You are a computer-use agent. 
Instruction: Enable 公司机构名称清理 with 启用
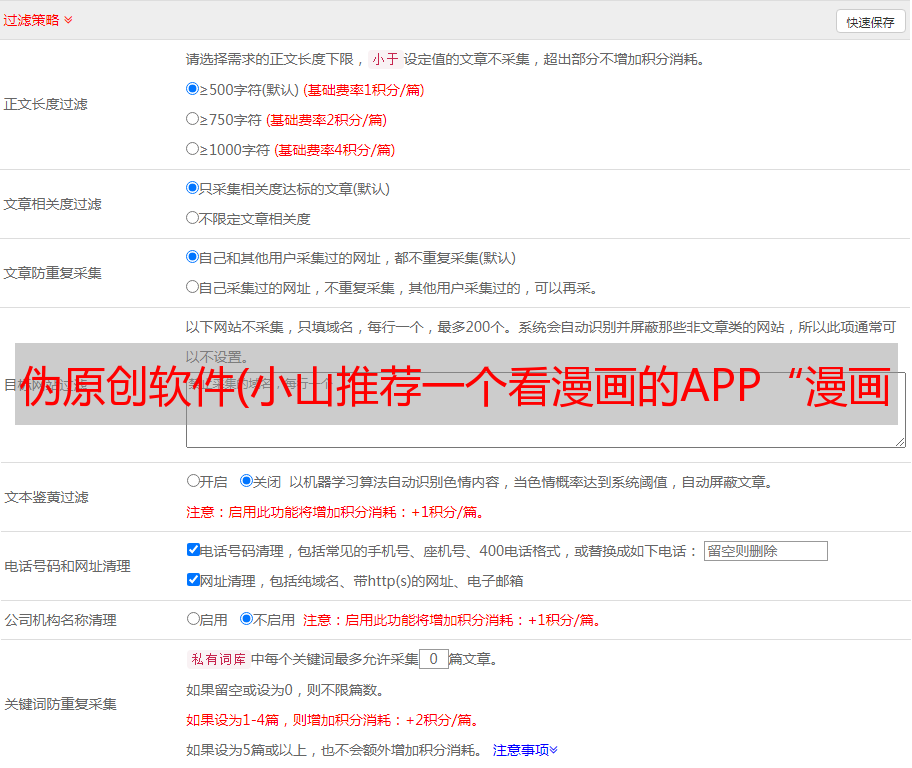[x=193, y=619]
